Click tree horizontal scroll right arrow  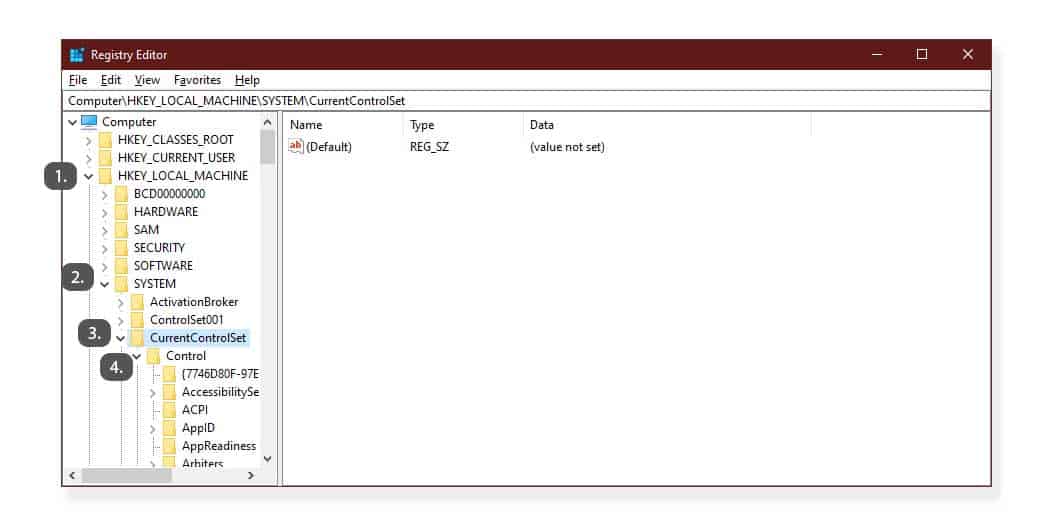point(250,476)
